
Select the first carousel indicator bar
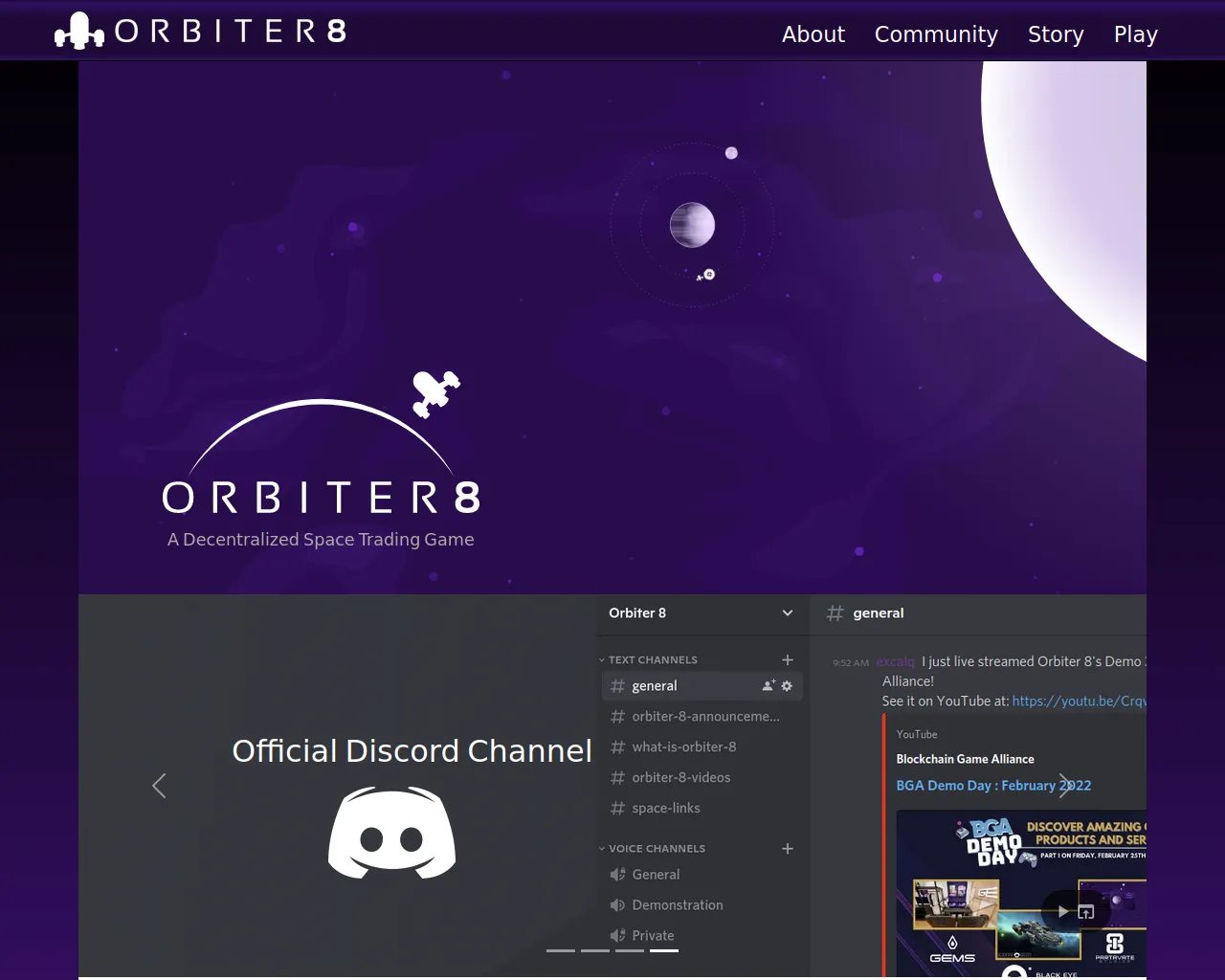pyautogui.click(x=561, y=950)
